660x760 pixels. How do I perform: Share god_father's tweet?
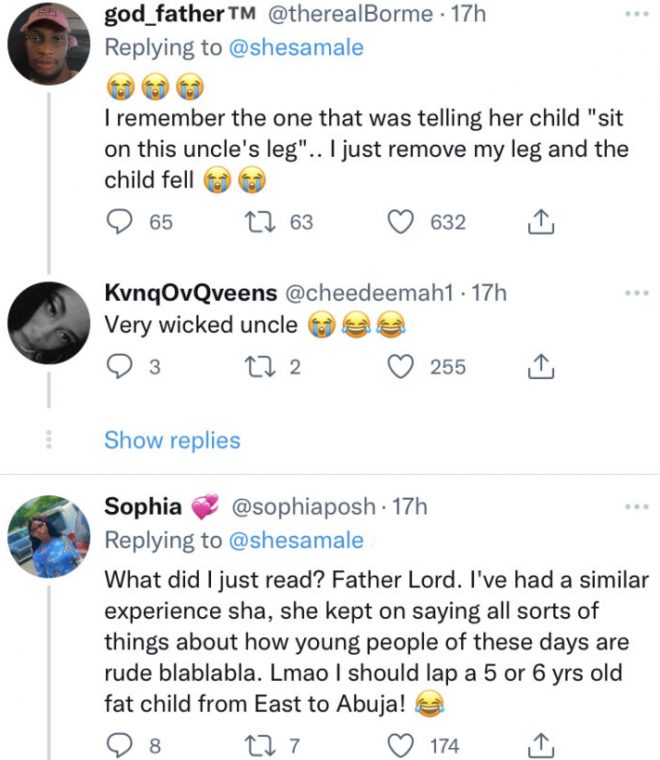pyautogui.click(x=539, y=222)
